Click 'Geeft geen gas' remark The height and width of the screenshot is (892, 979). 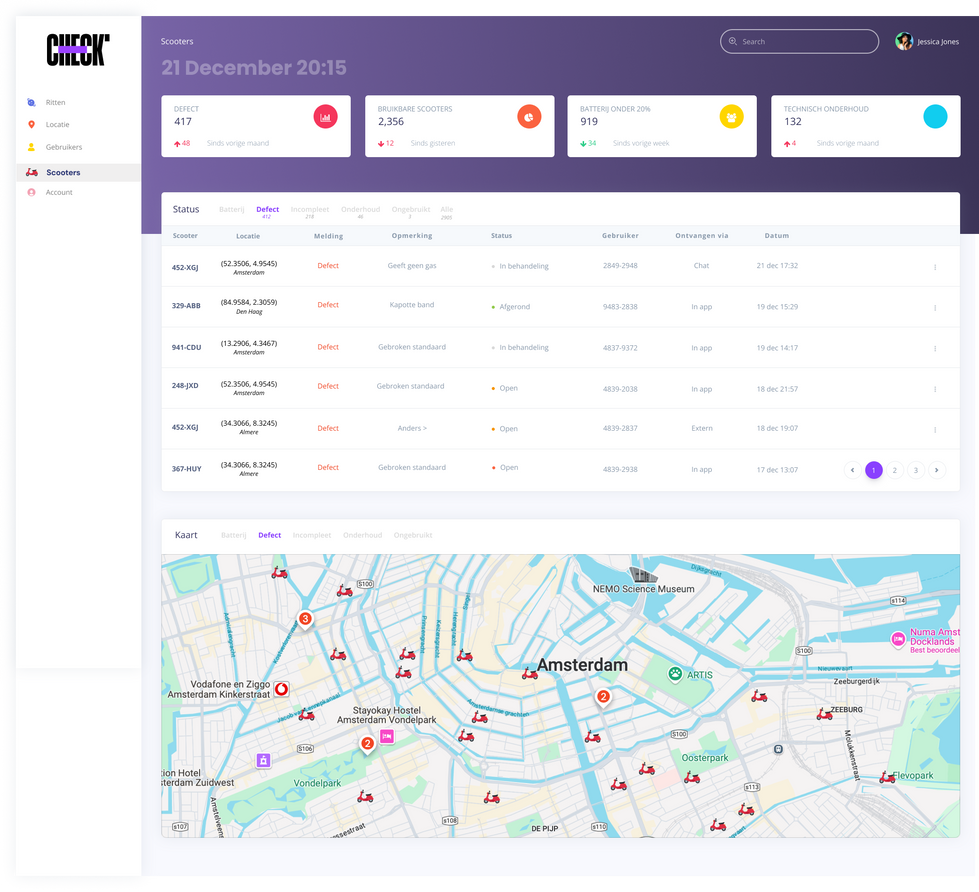[411, 265]
